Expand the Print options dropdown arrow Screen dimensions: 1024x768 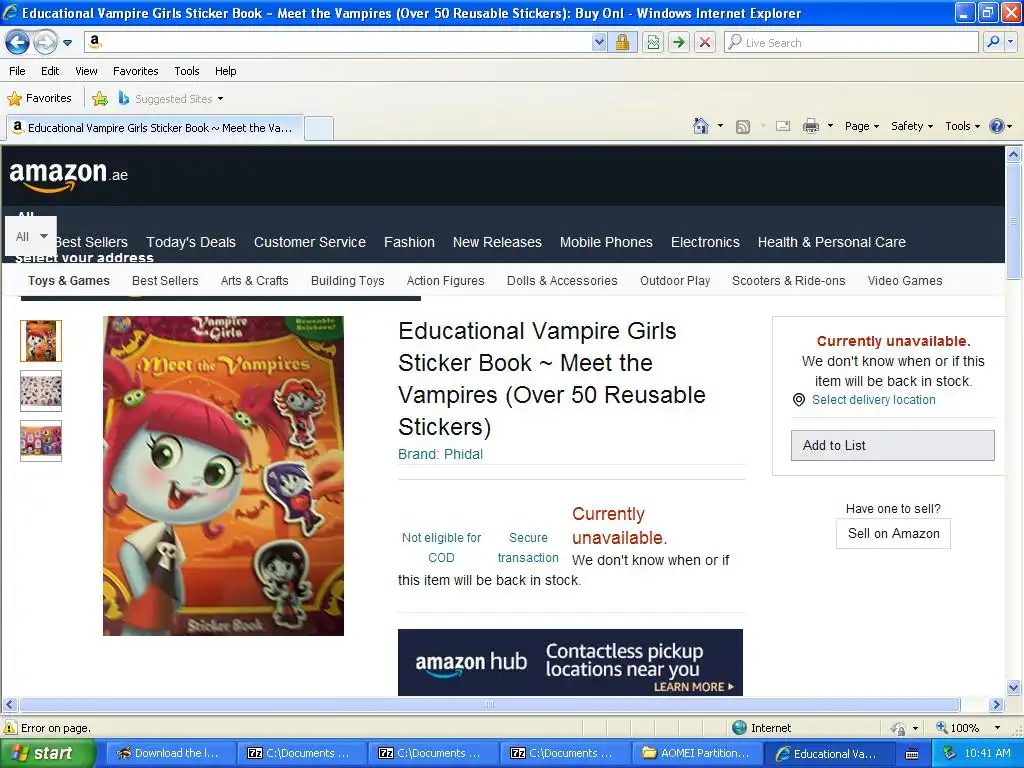pyautogui.click(x=830, y=126)
